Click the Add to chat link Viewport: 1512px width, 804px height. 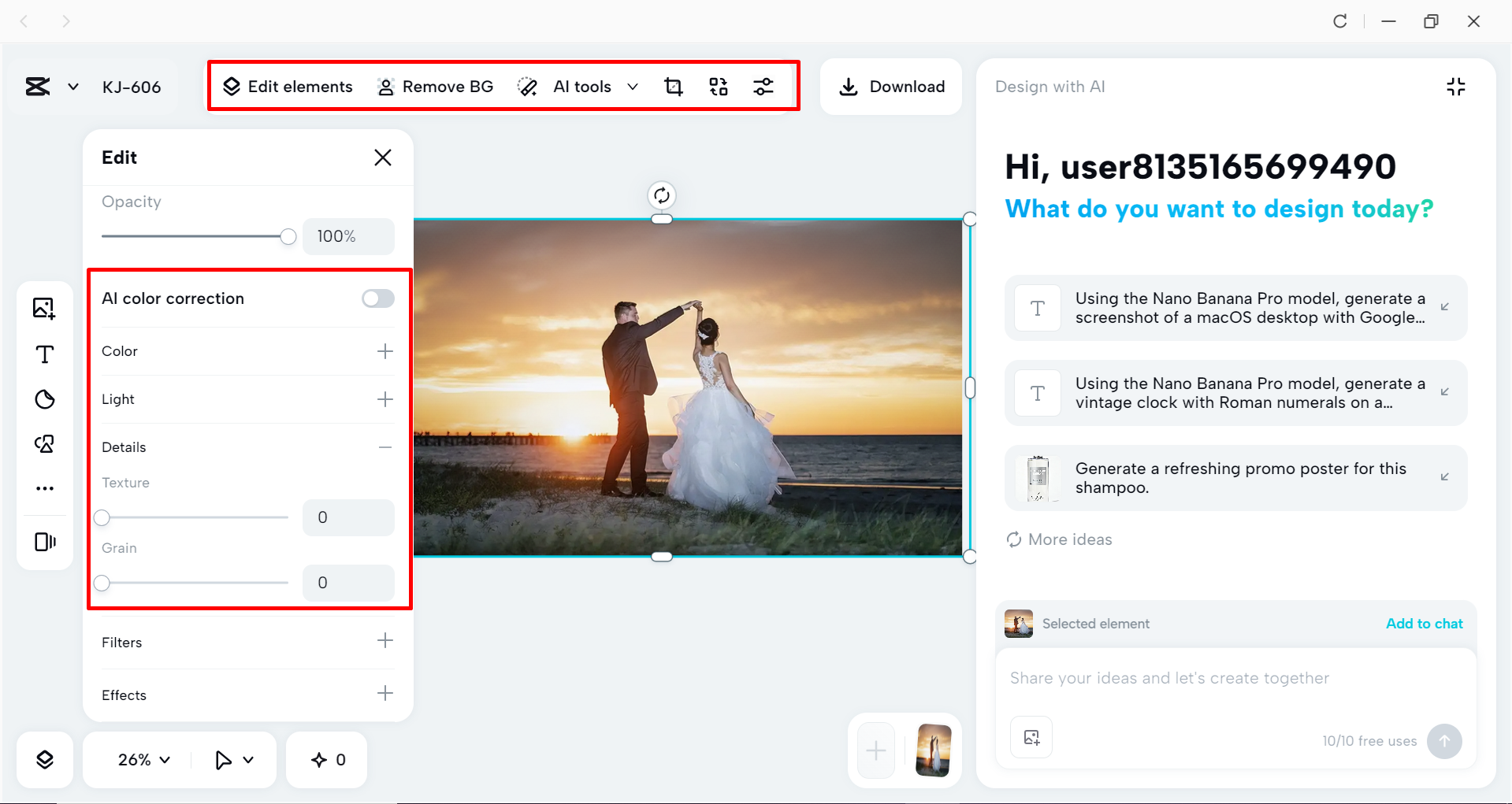1424,624
